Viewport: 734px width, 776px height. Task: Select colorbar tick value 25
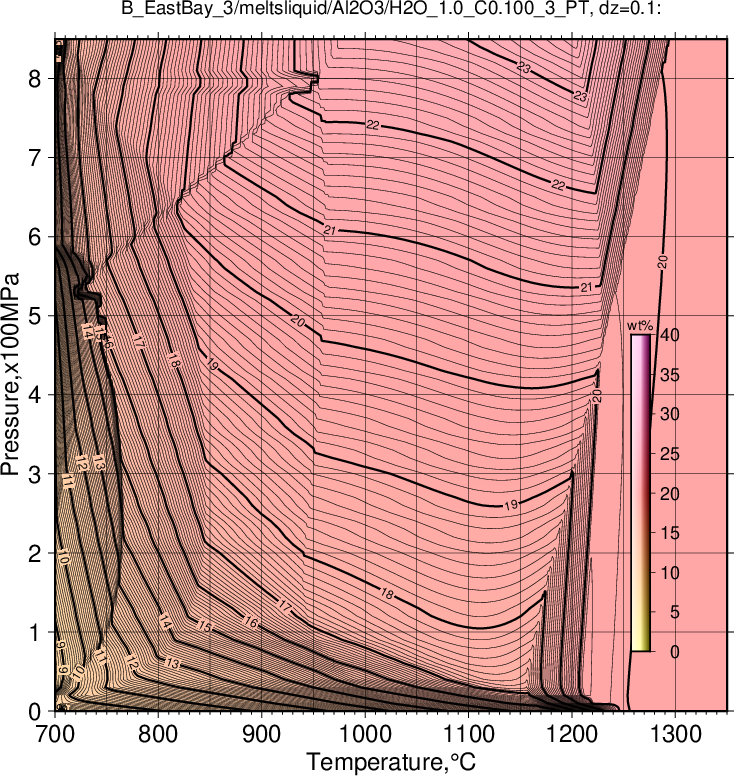(670, 454)
